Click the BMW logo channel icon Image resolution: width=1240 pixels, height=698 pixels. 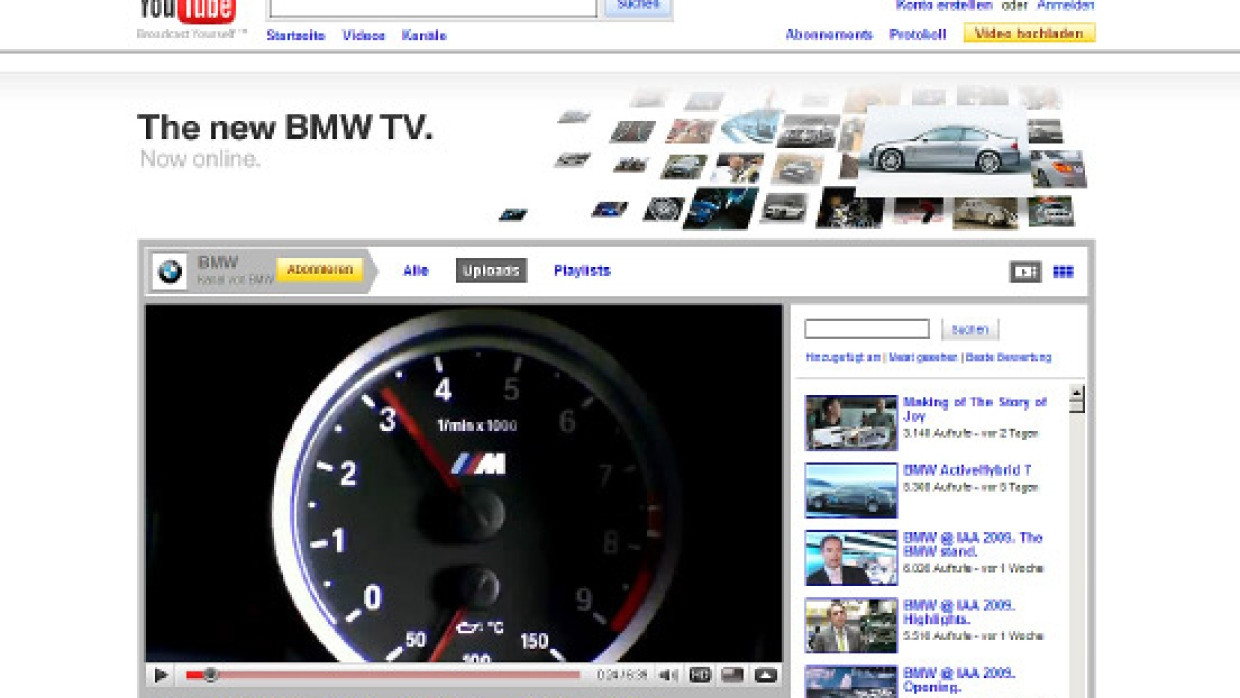[x=171, y=271]
